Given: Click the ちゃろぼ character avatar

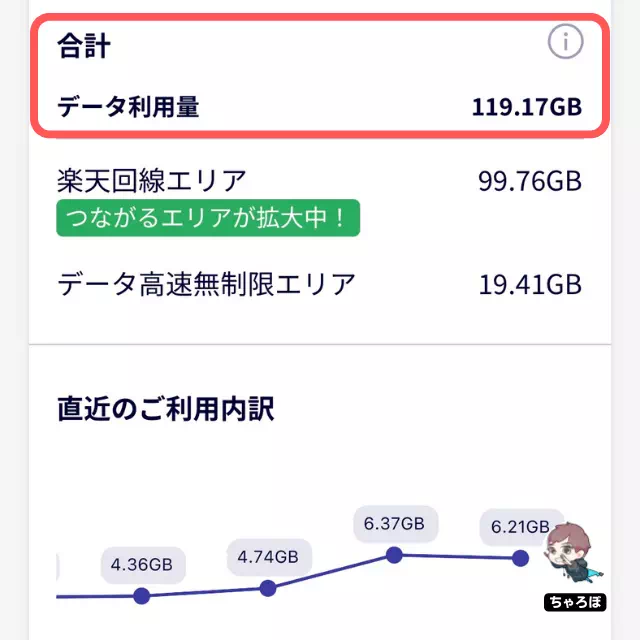Looking at the screenshot, I should (x=572, y=552).
